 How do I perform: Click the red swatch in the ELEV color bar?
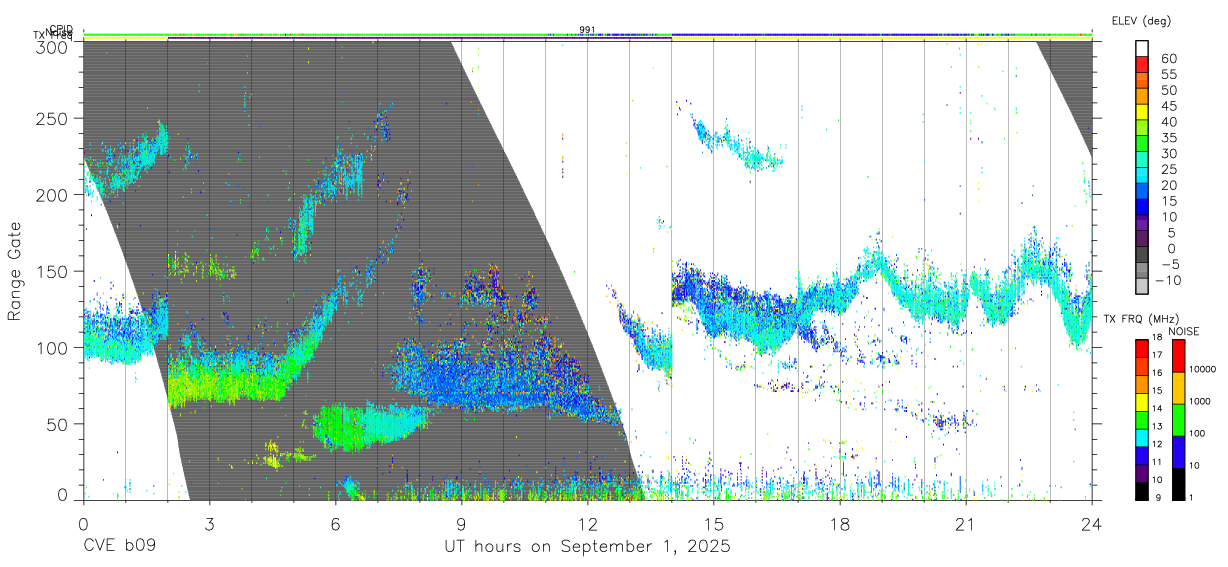pos(1142,66)
